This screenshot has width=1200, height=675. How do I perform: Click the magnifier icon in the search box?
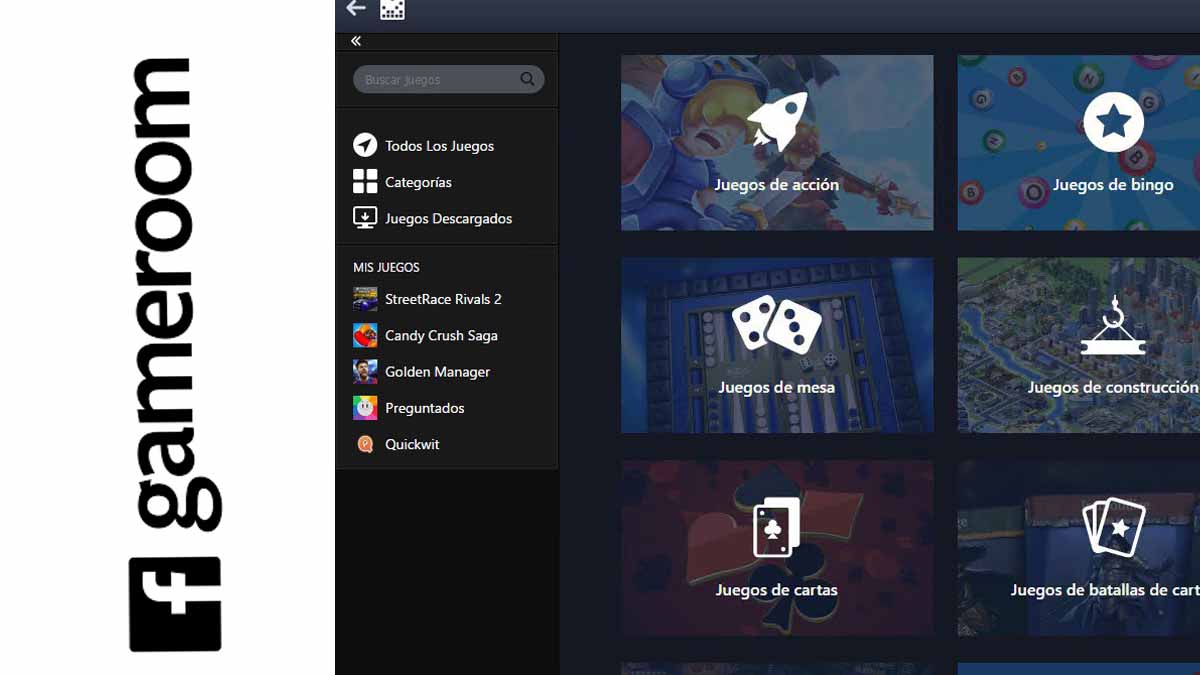(x=528, y=79)
